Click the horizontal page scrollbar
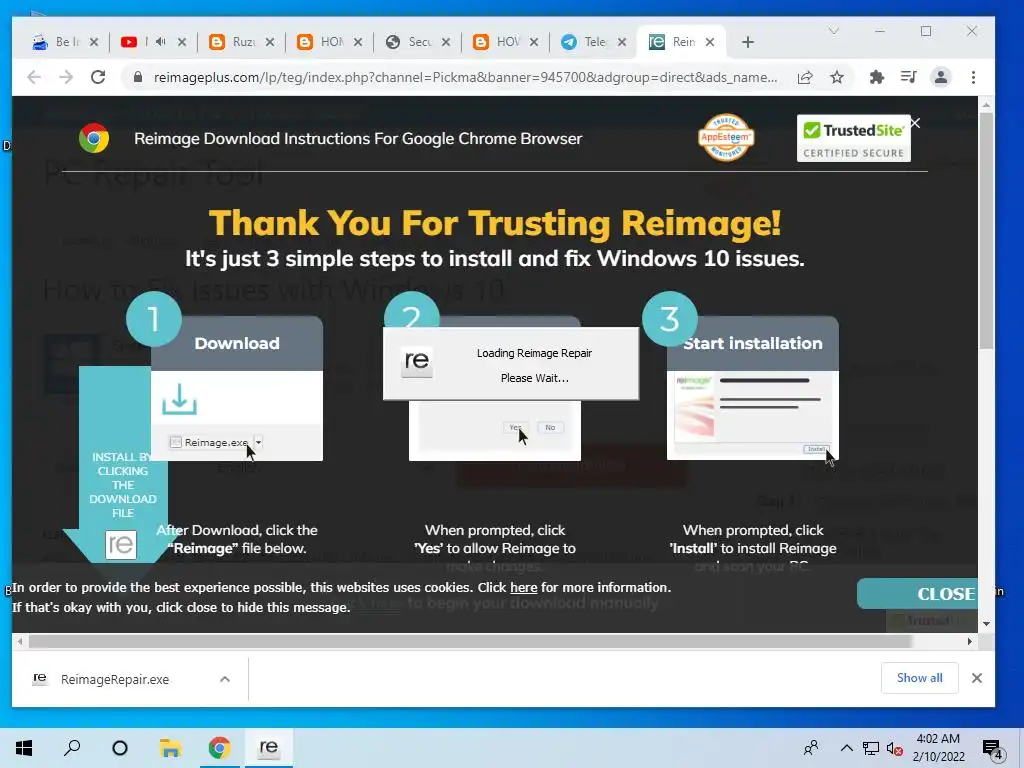Viewport: 1024px width, 768px height. (x=470, y=641)
